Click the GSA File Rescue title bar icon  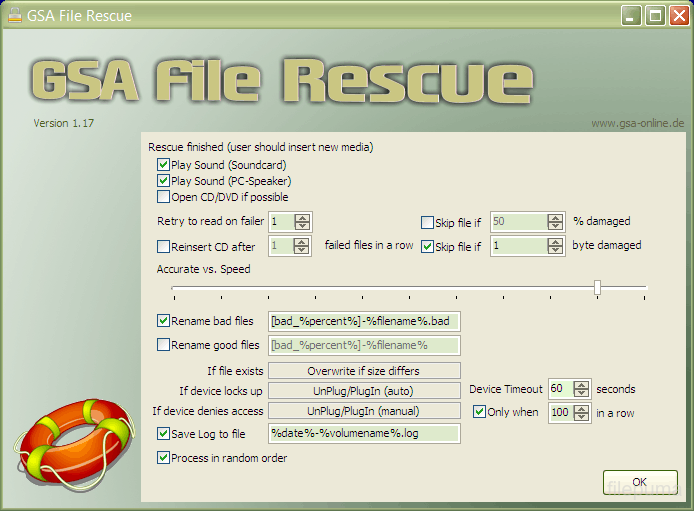tap(14, 16)
